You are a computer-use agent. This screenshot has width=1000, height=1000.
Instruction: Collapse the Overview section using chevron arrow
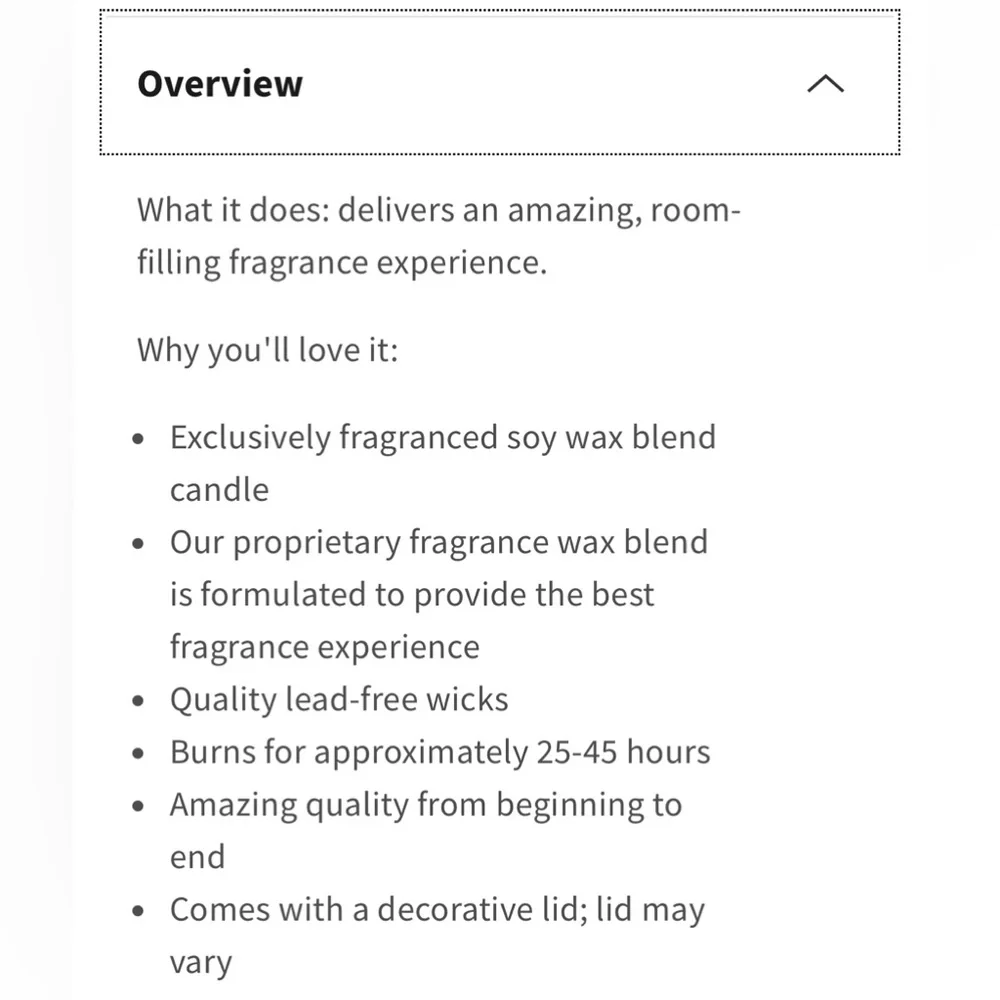pos(825,84)
